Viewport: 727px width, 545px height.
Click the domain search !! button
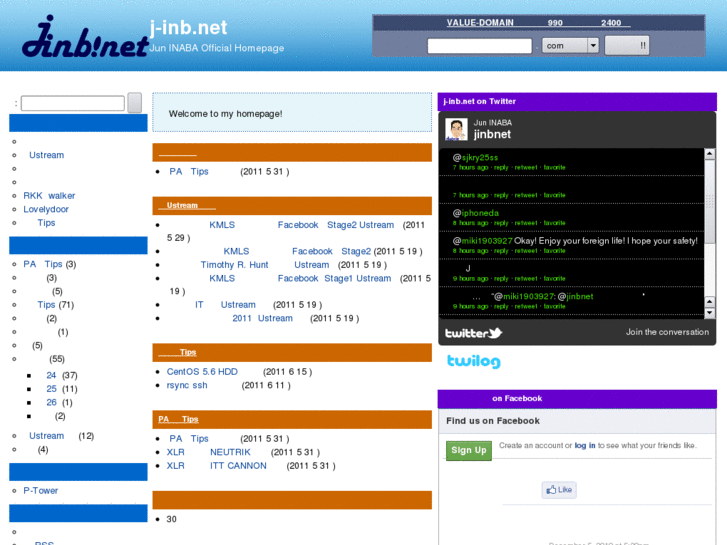click(627, 45)
